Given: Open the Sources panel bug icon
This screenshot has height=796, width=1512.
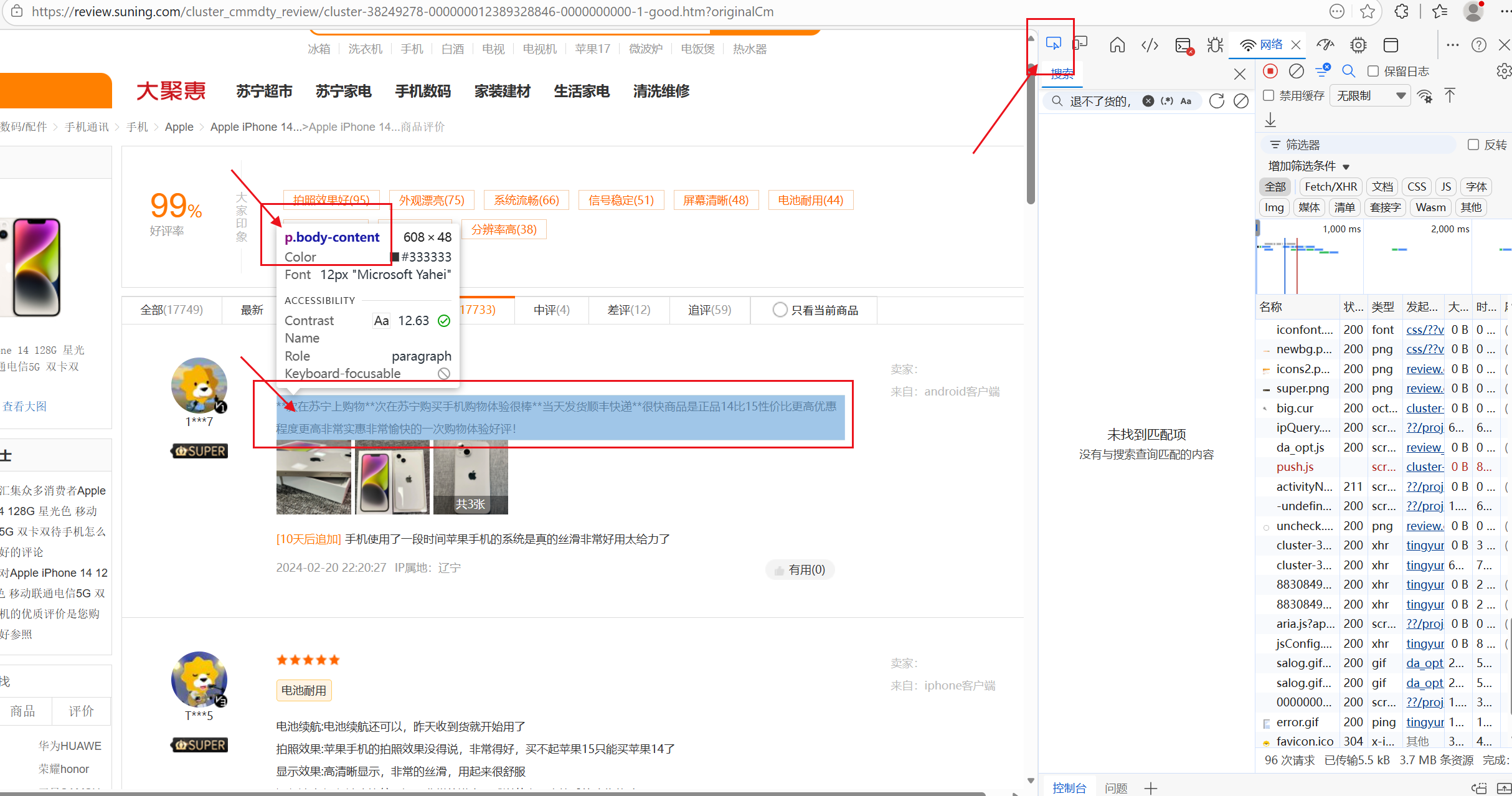Looking at the screenshot, I should 1215,45.
